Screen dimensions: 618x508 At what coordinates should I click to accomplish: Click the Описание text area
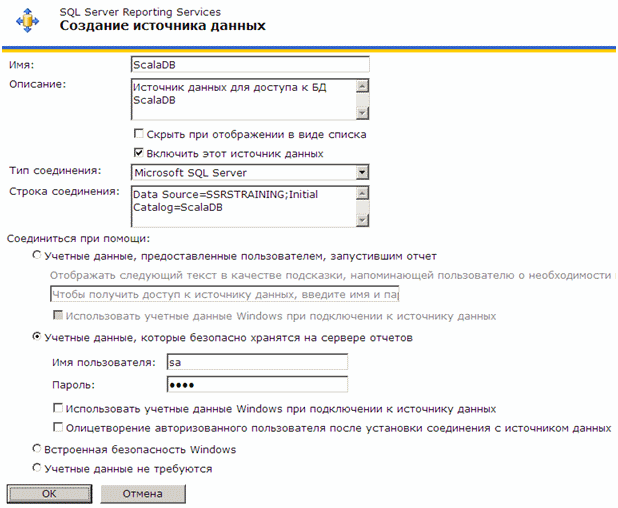[x=244, y=99]
